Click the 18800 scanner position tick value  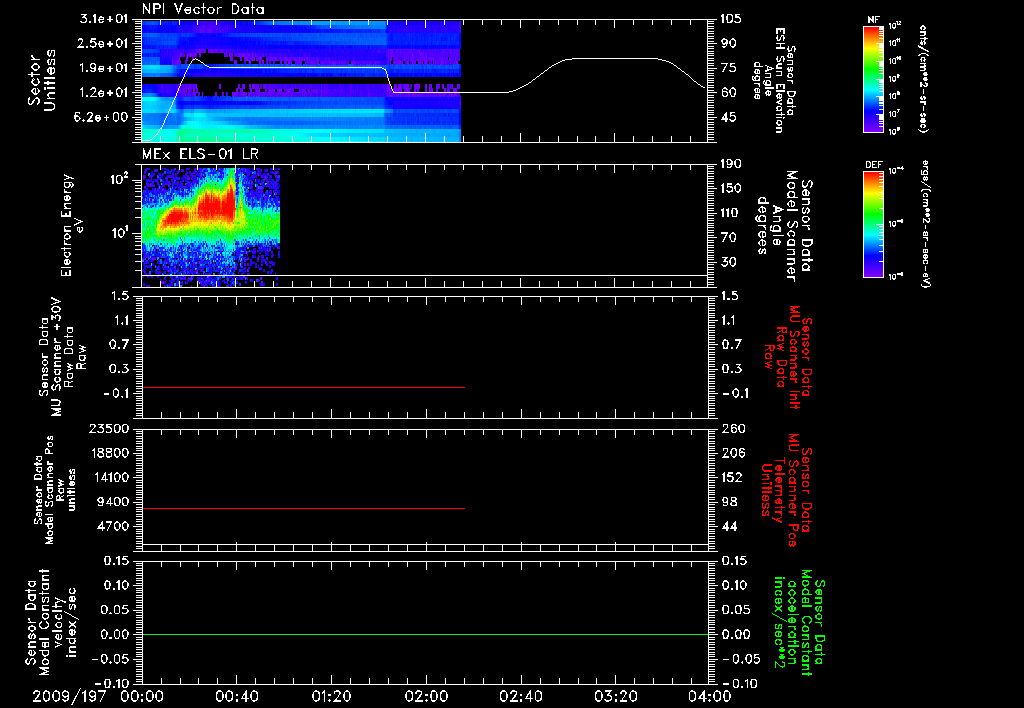pyautogui.click(x=109, y=453)
